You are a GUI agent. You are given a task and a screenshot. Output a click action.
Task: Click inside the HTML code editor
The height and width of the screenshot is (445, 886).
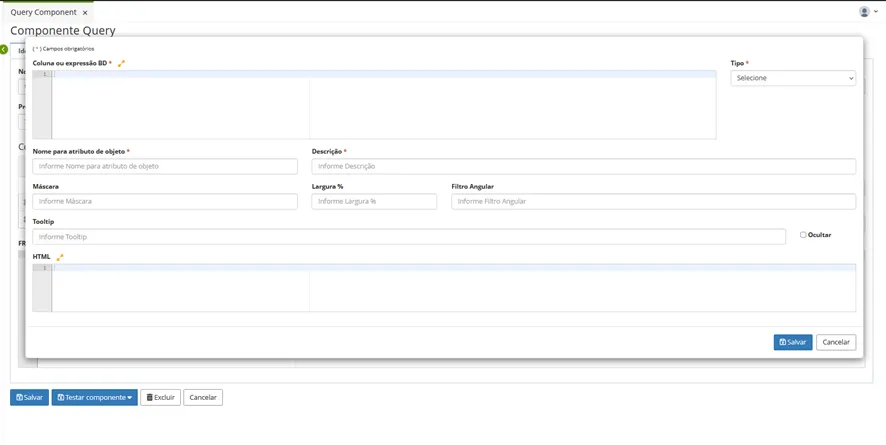pyautogui.click(x=444, y=288)
